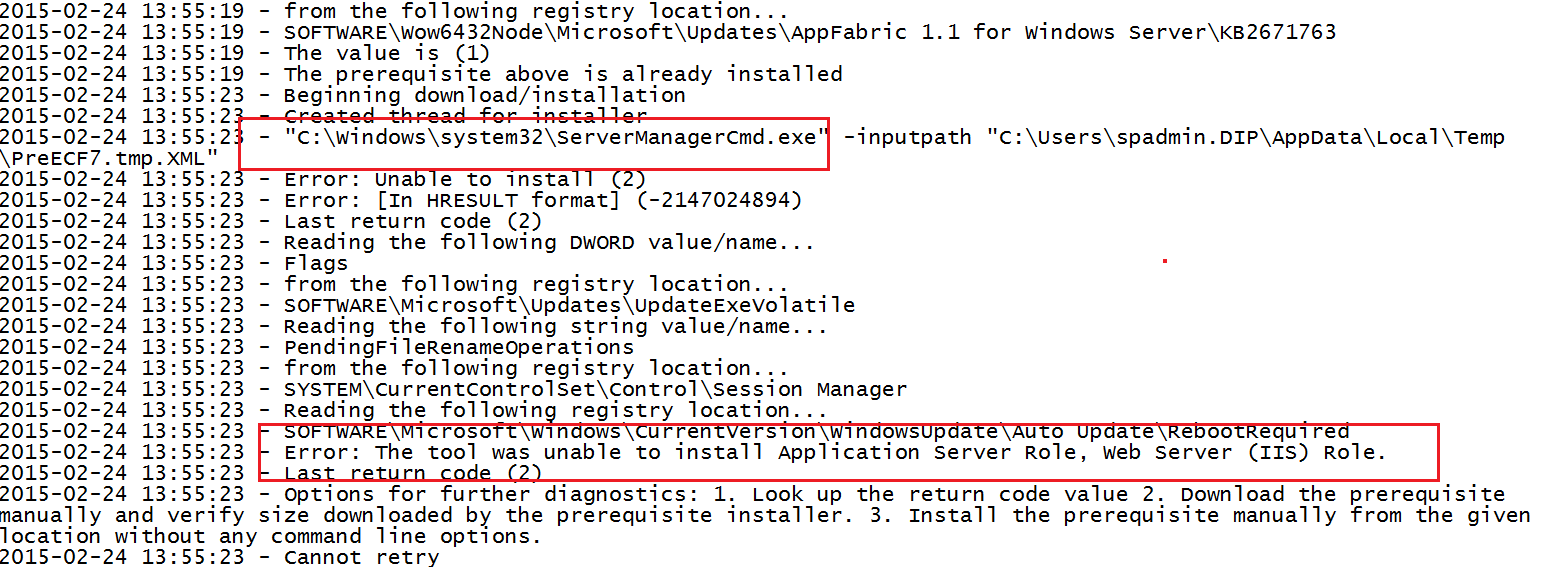Viewport: 1548px width, 567px height.
Task: Click the first 'Last return code (2)' line
Action: tap(413, 222)
